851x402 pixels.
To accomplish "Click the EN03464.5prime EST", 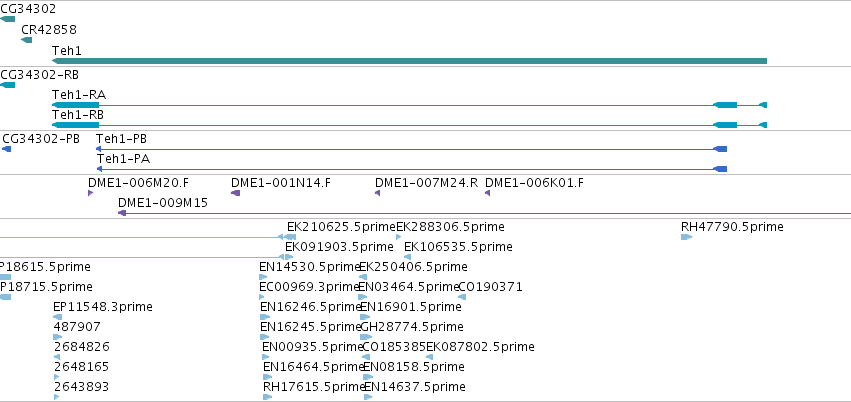I will pos(363,297).
